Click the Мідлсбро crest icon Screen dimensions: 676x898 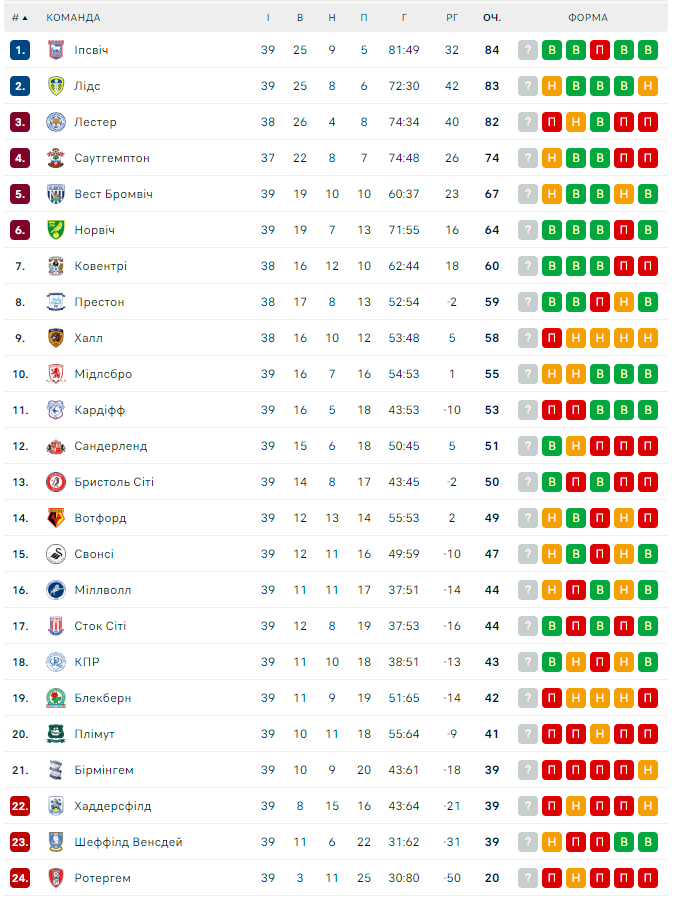[55, 374]
